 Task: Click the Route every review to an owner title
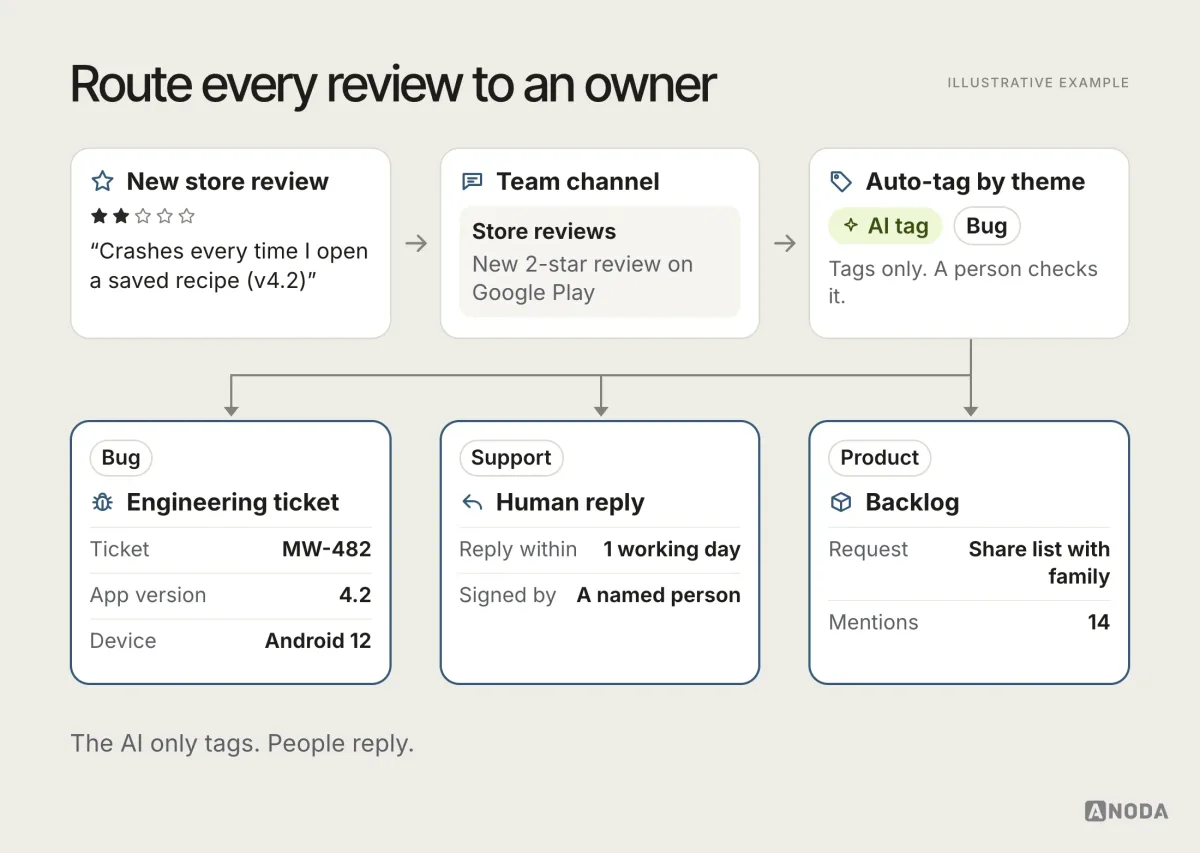tap(393, 85)
